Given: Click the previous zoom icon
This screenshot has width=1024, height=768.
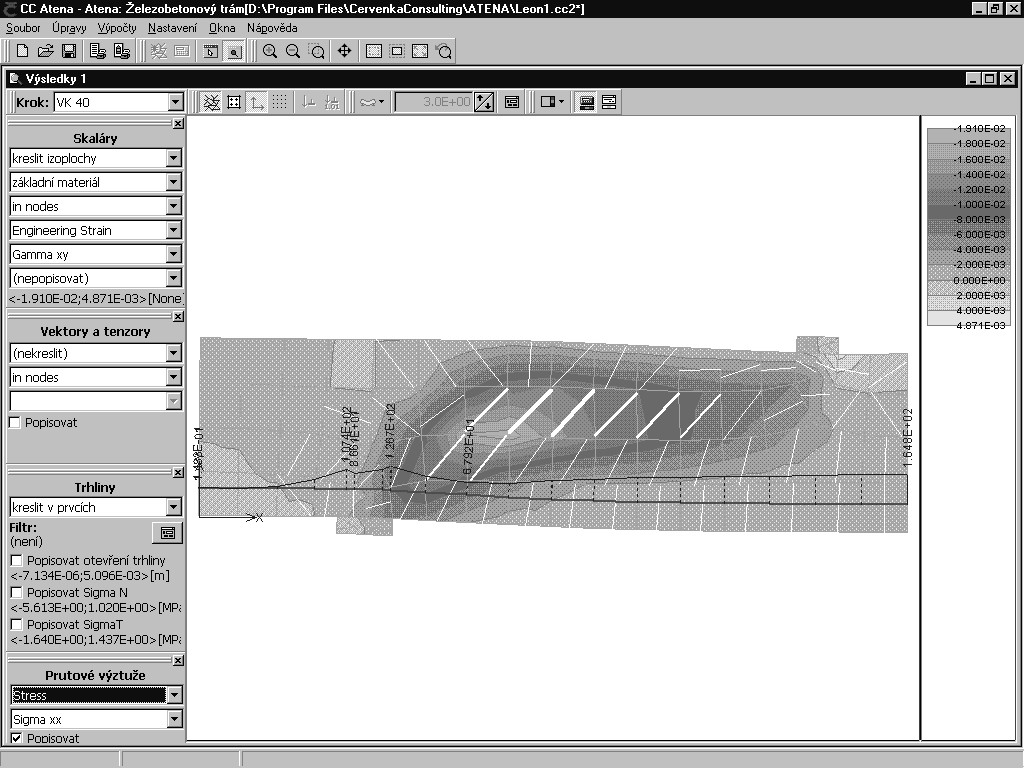Looking at the screenshot, I should [x=444, y=51].
